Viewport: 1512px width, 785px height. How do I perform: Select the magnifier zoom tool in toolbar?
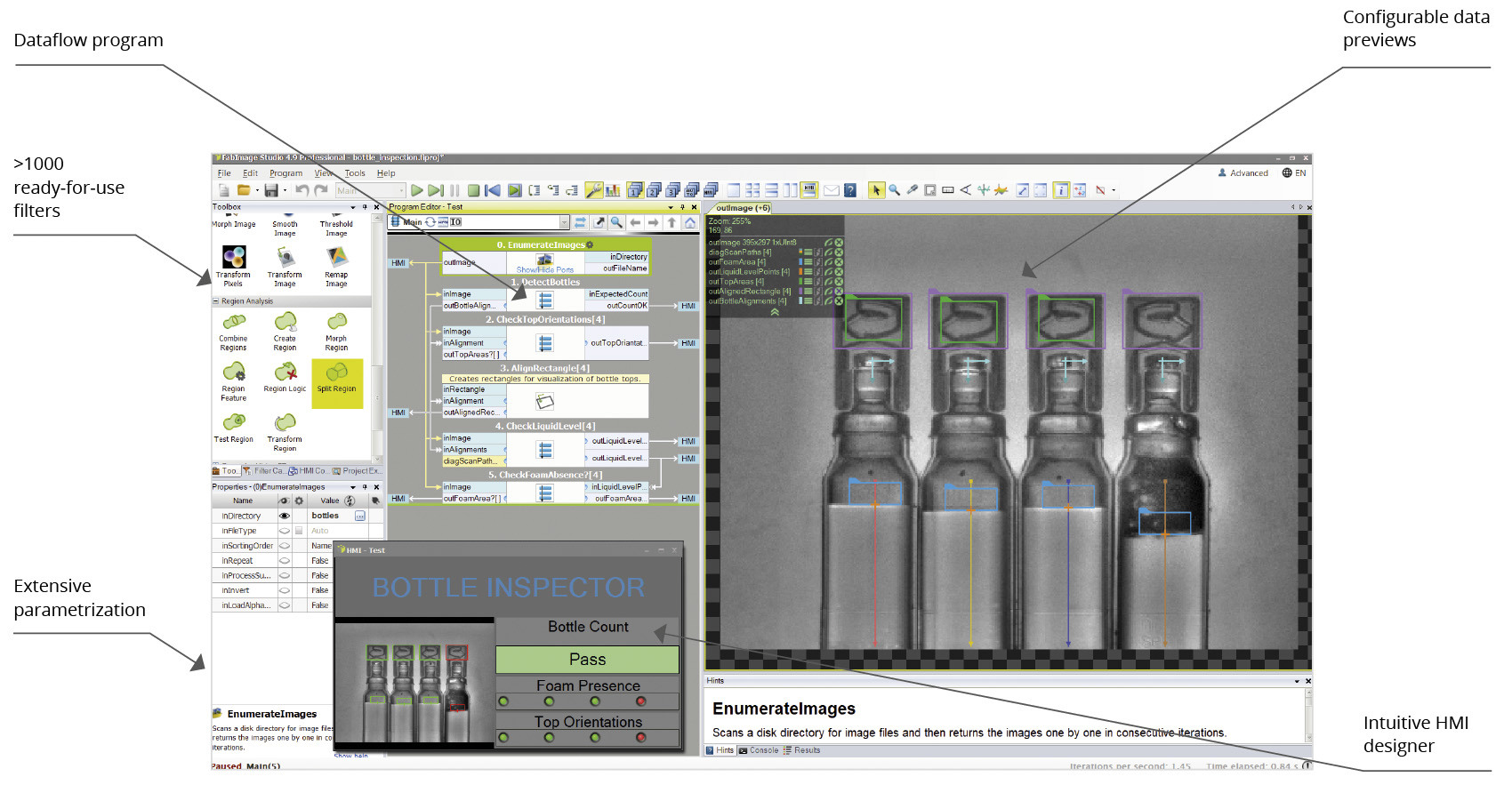coord(894,190)
